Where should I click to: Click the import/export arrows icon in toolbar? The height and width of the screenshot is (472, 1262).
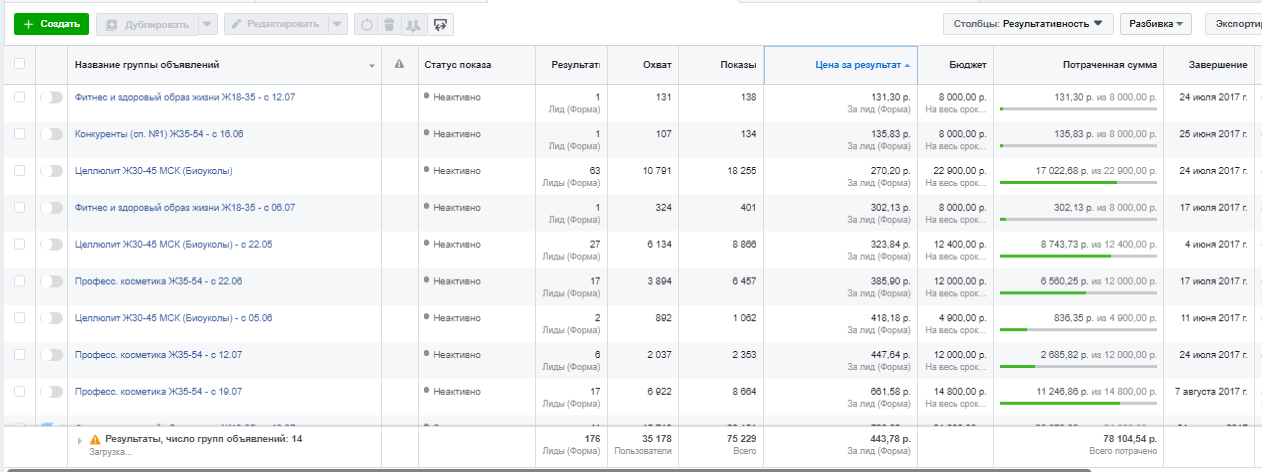pos(441,24)
